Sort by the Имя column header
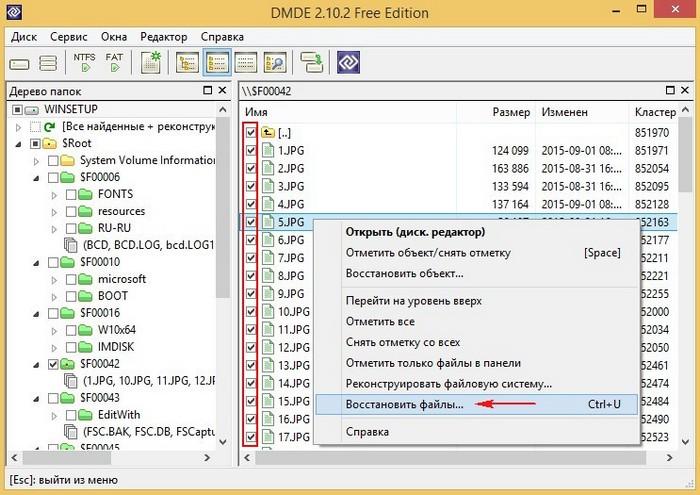 coord(349,112)
